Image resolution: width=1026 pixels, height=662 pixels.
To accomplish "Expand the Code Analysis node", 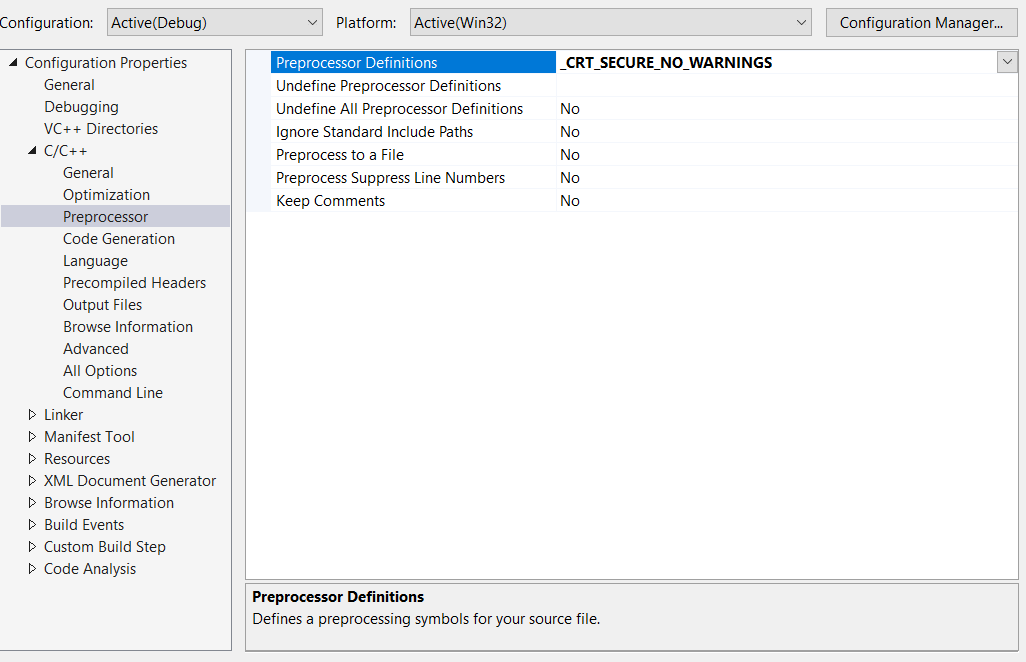I will tap(33, 568).
